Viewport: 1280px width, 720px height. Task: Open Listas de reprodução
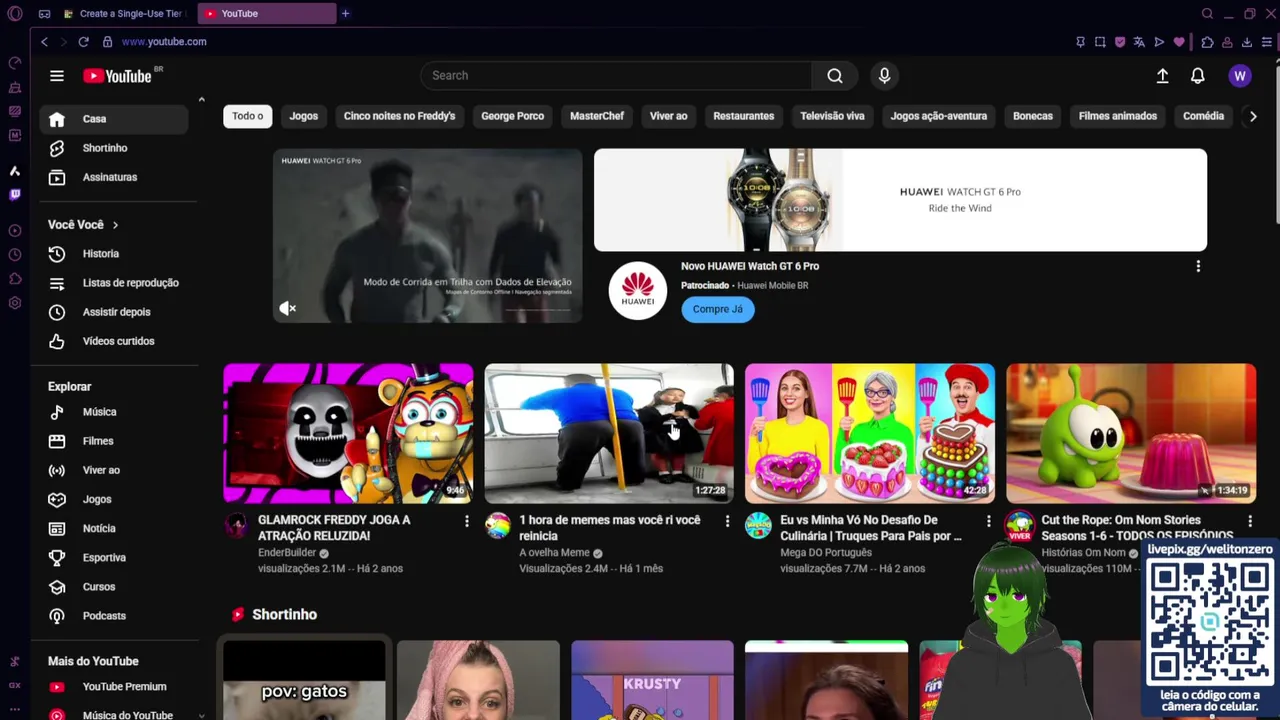pyautogui.click(x=114, y=283)
